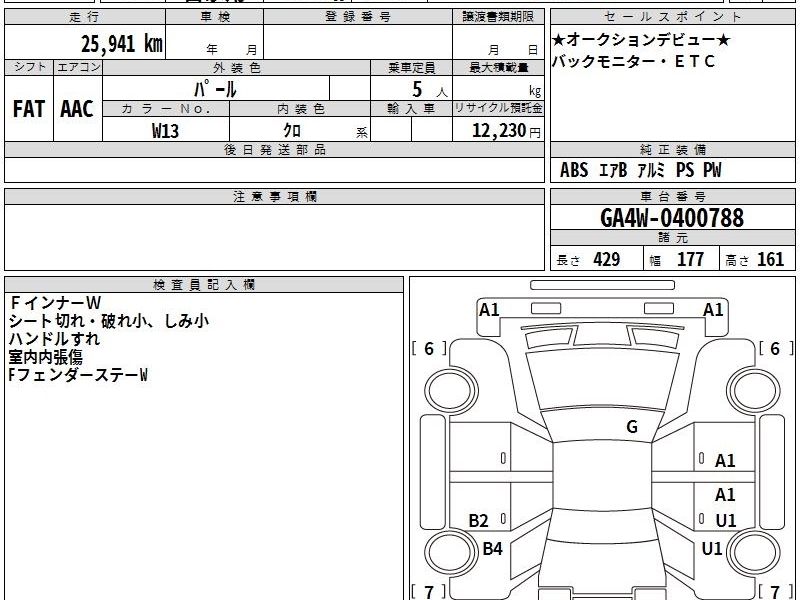
Task: Click the G mark on the windshield diagram
Action: click(632, 427)
